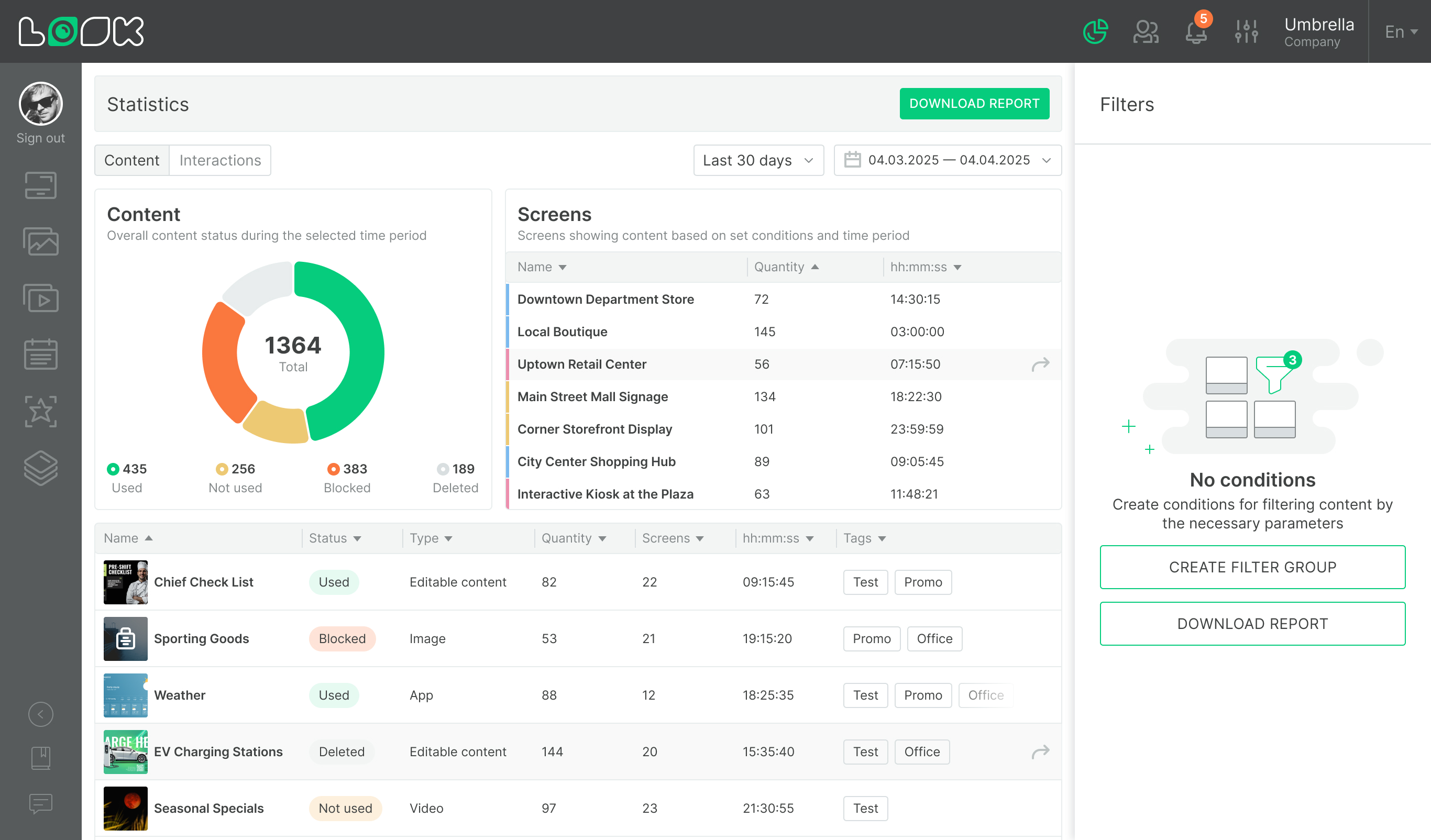
Task: Open the statistics pie chart icon
Action: (1095, 32)
